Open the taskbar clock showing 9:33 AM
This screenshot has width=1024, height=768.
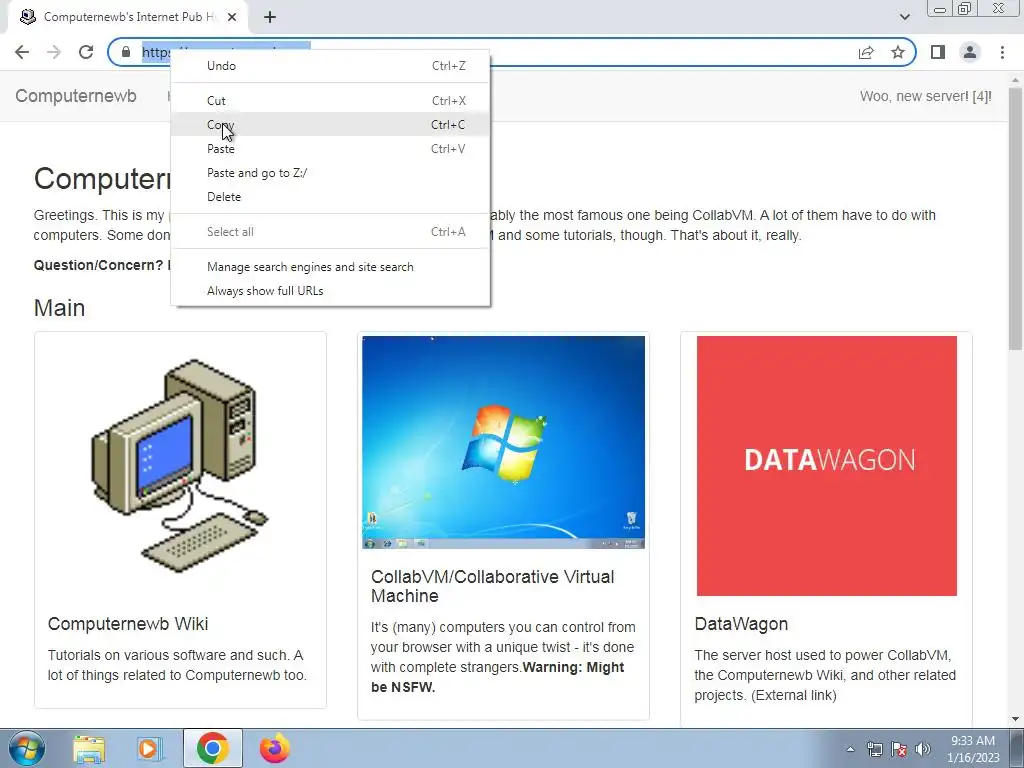pos(973,749)
